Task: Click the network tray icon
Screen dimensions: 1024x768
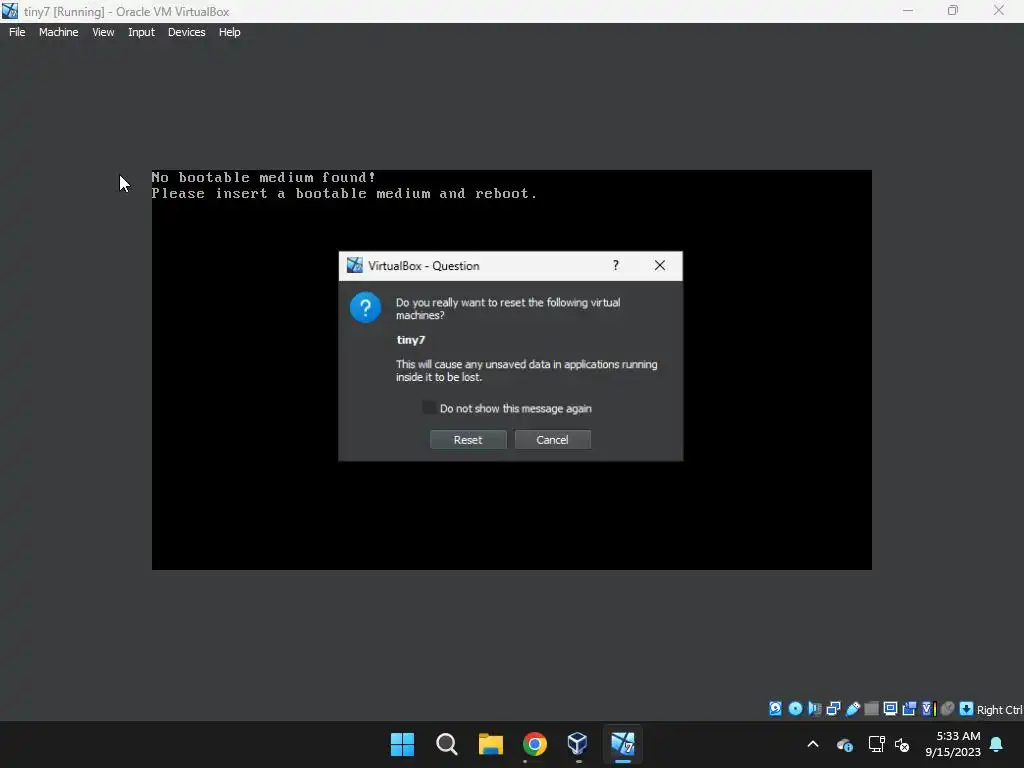Action: click(876, 744)
